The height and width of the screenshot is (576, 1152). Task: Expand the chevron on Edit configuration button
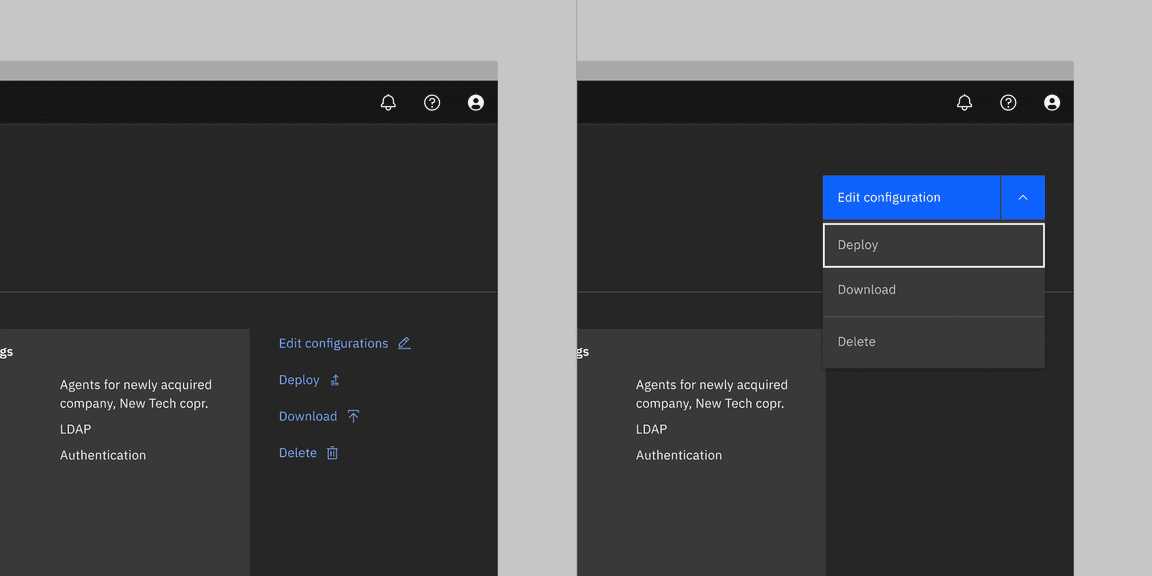coord(1022,197)
